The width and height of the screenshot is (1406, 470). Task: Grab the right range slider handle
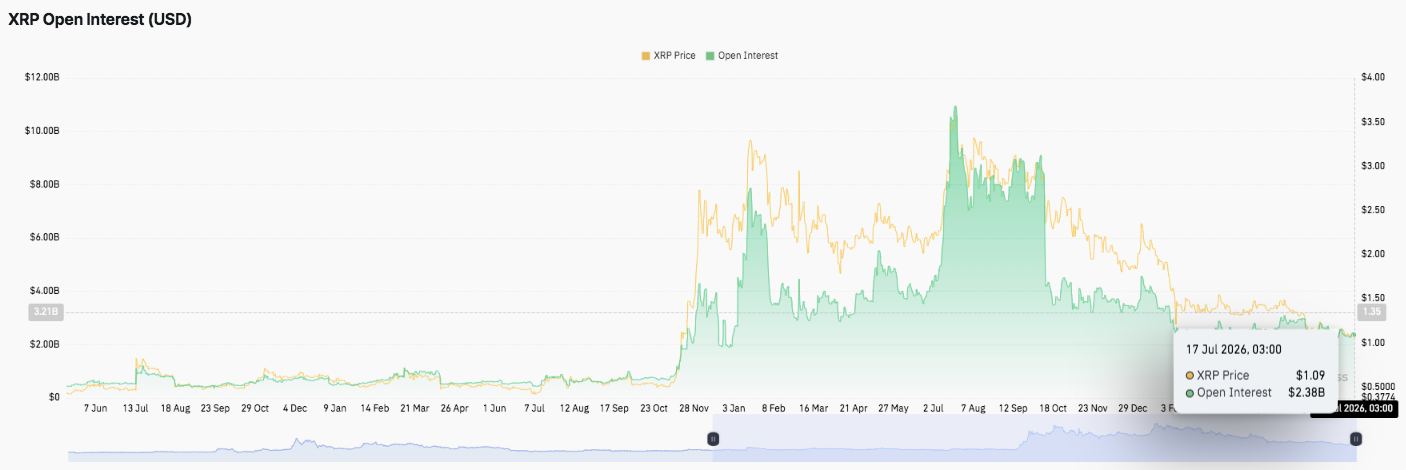(x=1356, y=438)
